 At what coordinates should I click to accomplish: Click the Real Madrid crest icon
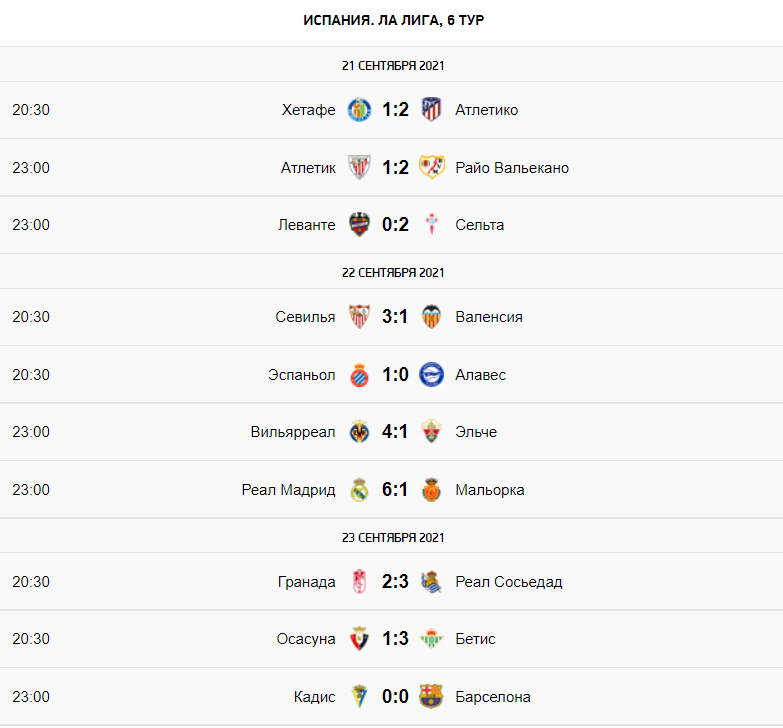(359, 490)
